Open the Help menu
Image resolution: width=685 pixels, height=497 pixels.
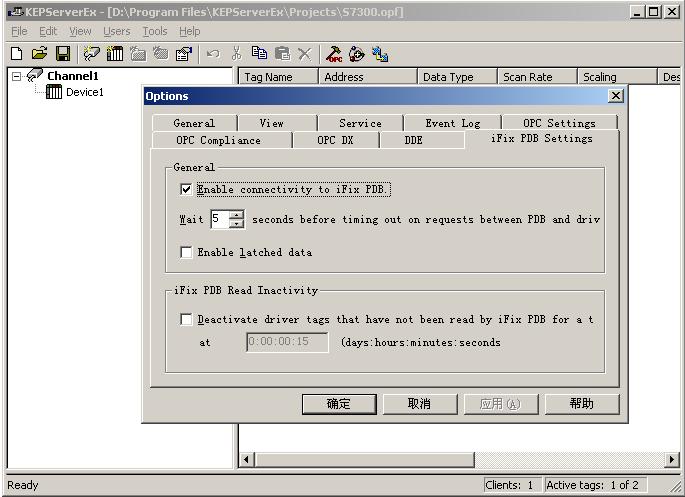tap(190, 31)
